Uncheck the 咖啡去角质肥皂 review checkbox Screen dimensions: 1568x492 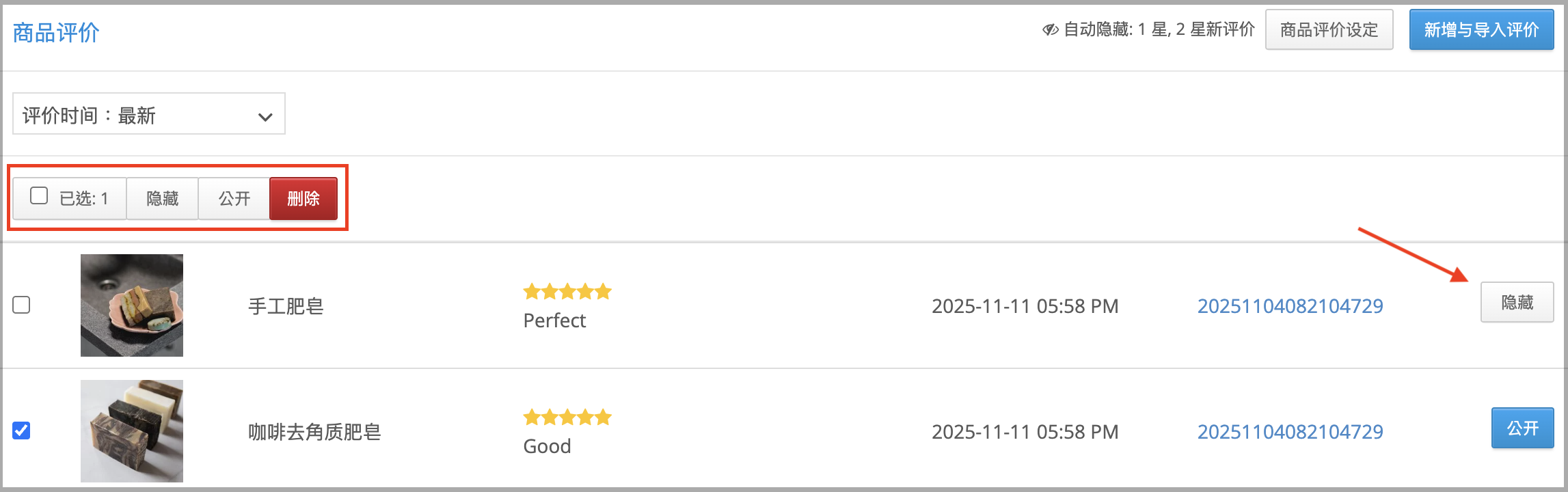click(21, 430)
